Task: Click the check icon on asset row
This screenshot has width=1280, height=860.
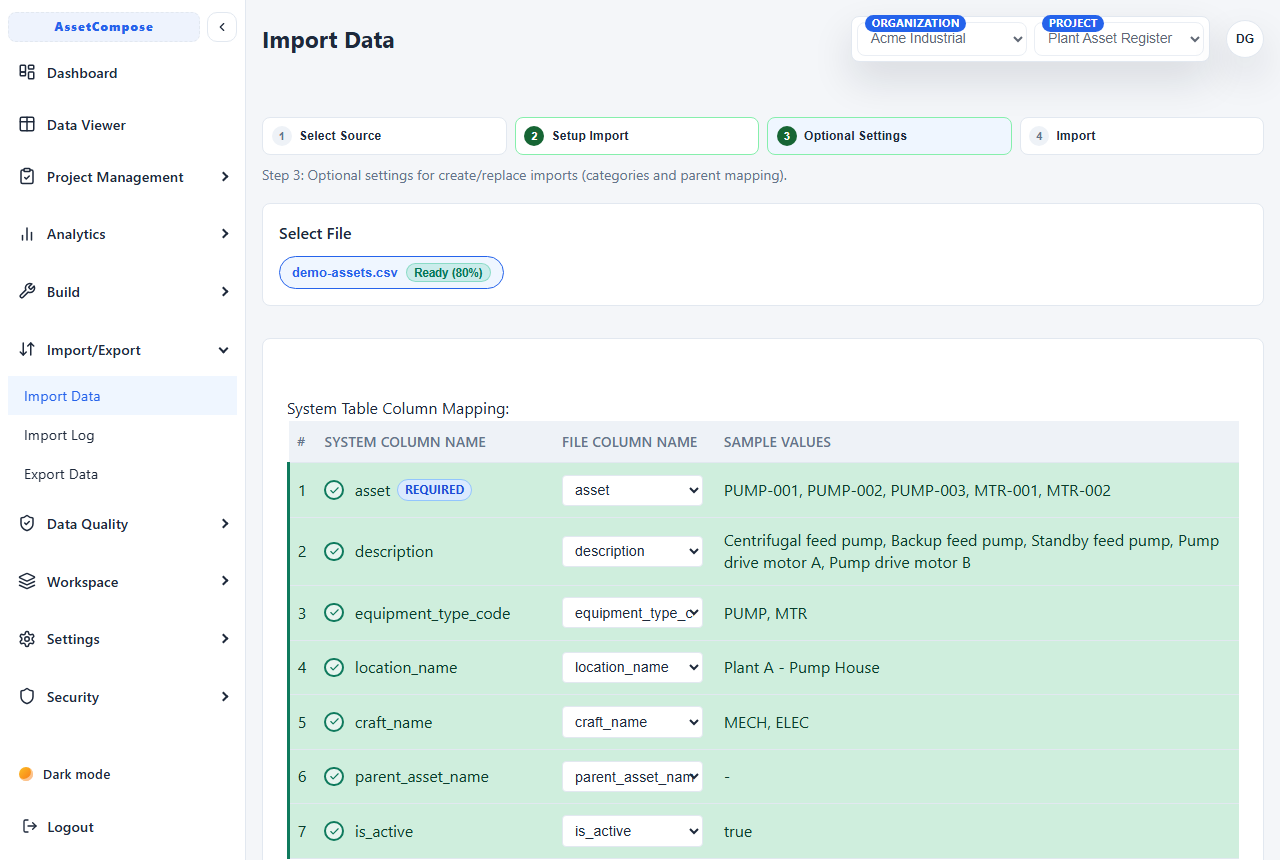Action: (334, 490)
